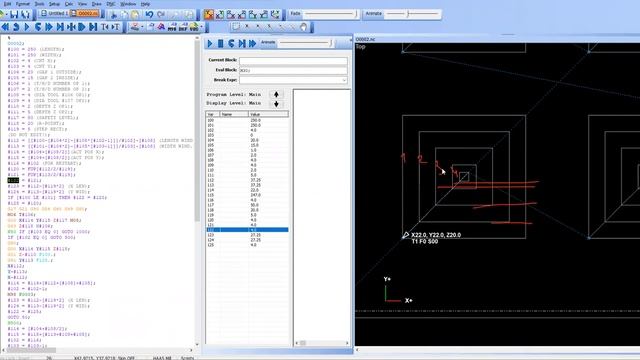
Task: Click the T-arrow-T tool icon
Action: pyautogui.click(x=110, y=27)
